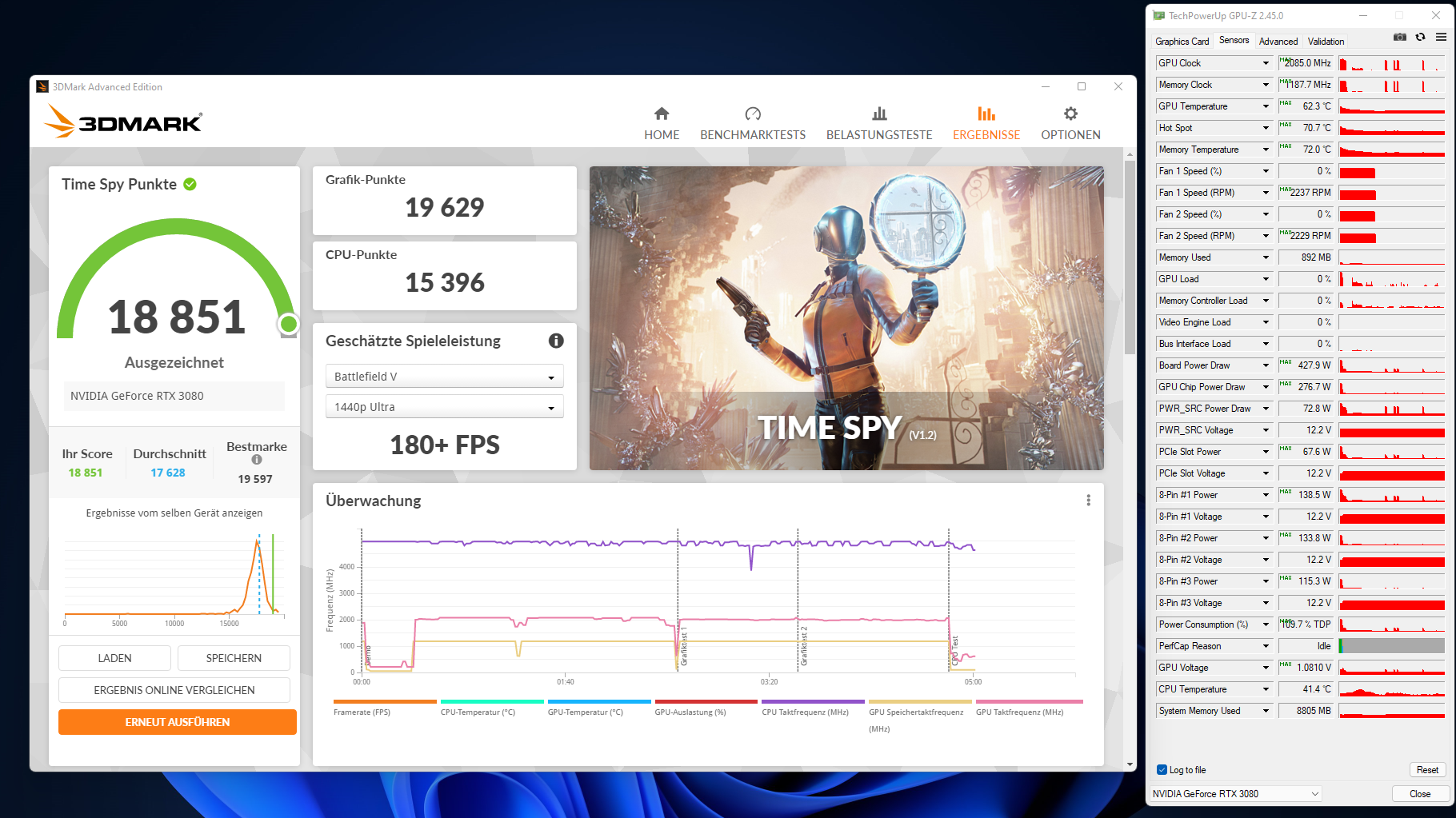Click the GPU-Z title bar app icon

[1158, 15]
